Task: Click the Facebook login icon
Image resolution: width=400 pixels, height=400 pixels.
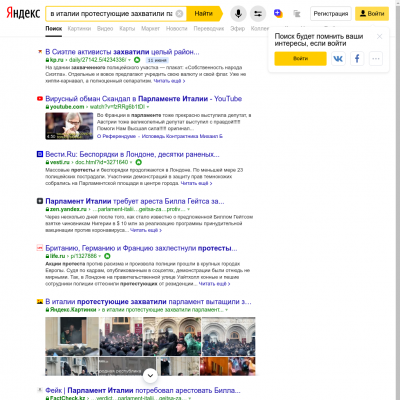Action: [357, 59]
